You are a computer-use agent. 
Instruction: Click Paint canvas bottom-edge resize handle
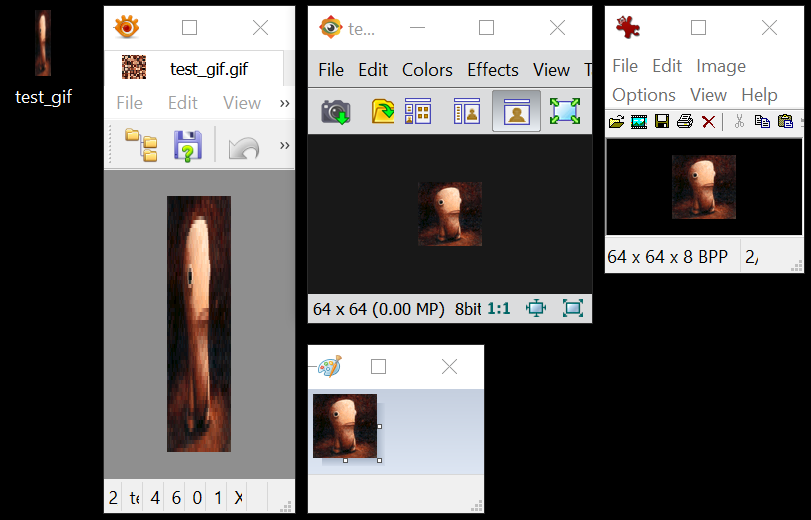point(346,460)
